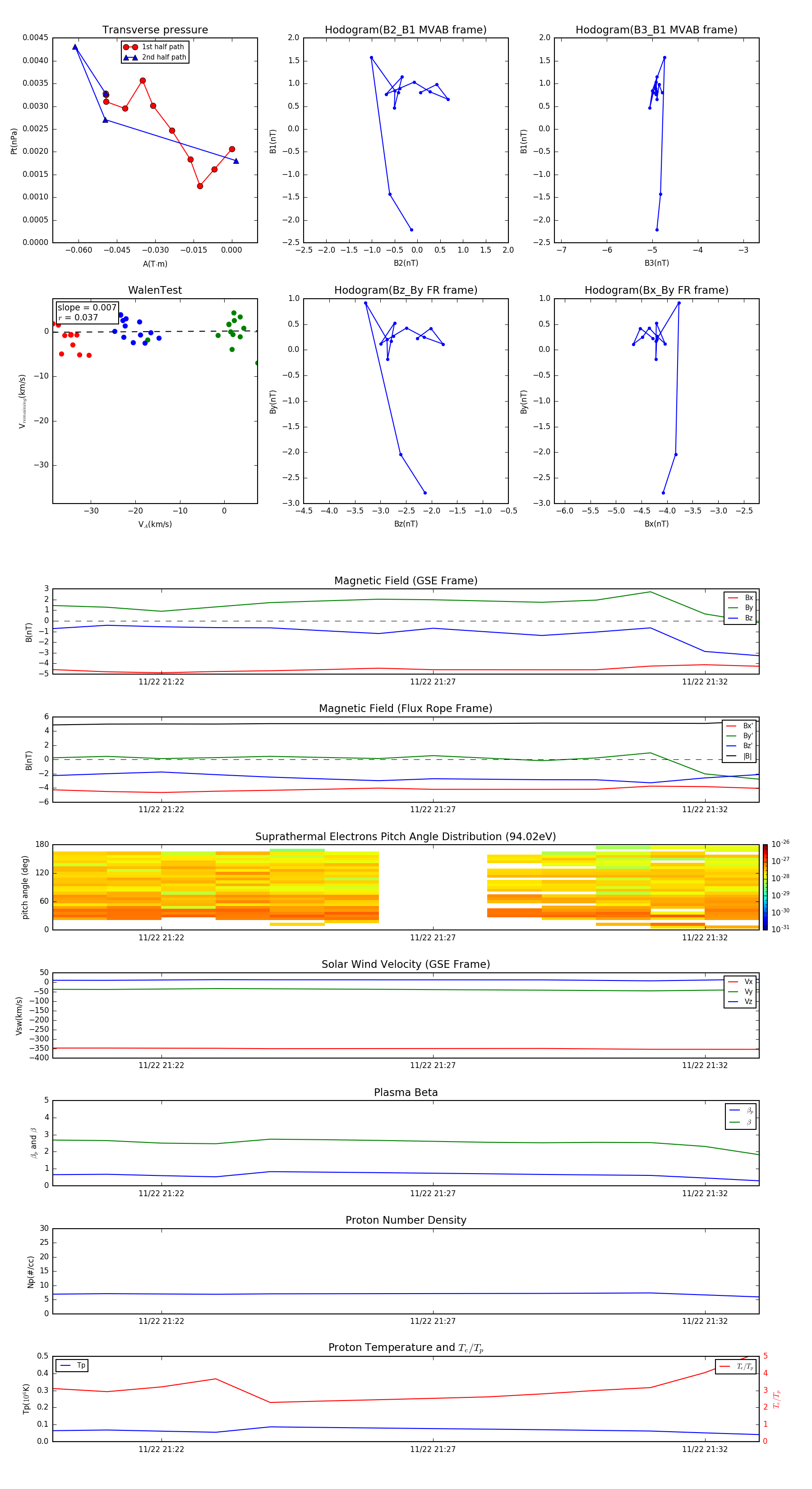The width and height of the screenshot is (812, 1489).
Task: Click the 'r = 0.037' annotation
Action: pos(78,317)
